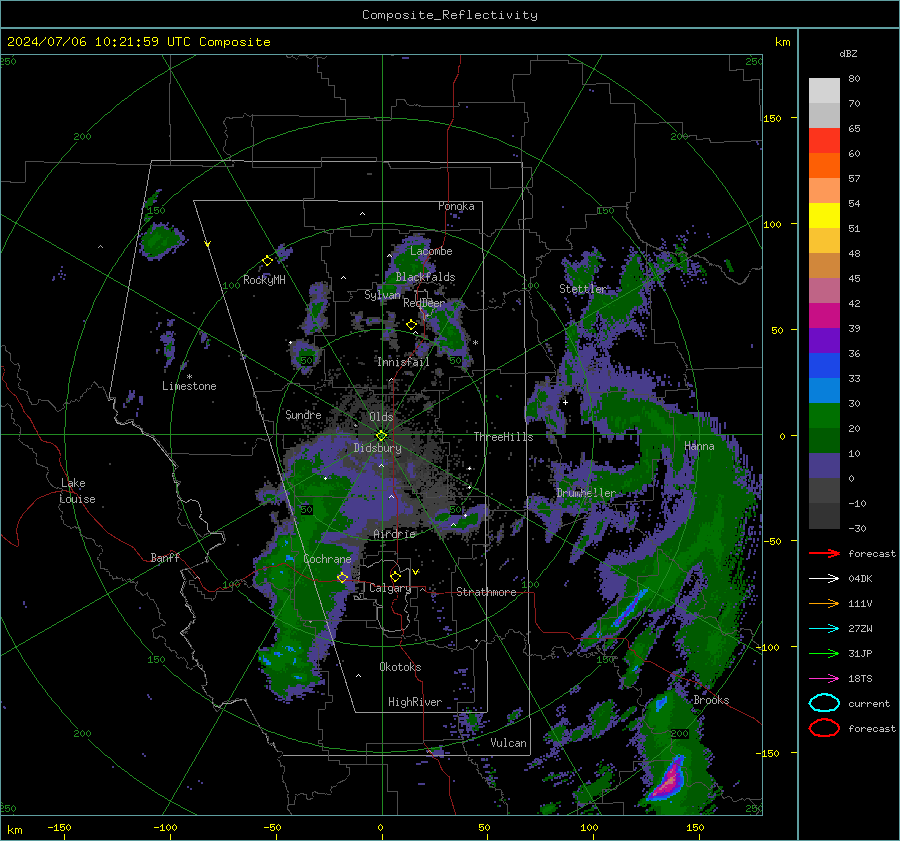Click the HighRiver city label
900x841 pixels.
(415, 702)
